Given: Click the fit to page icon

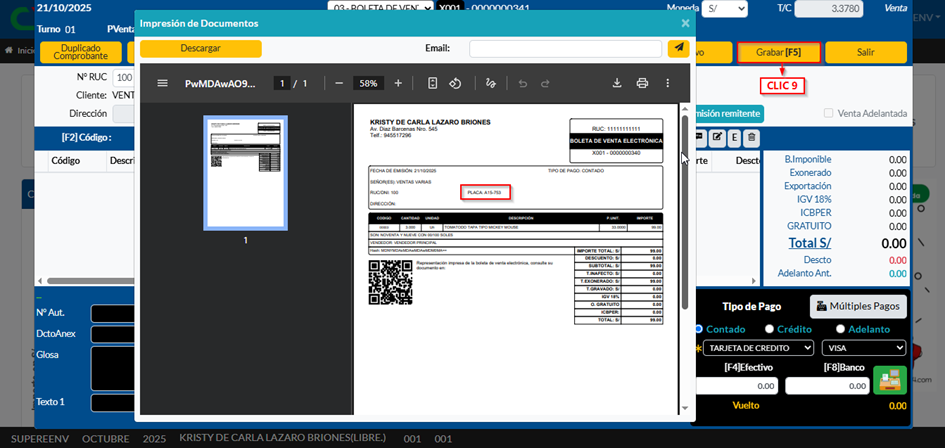Looking at the screenshot, I should click(x=432, y=83).
